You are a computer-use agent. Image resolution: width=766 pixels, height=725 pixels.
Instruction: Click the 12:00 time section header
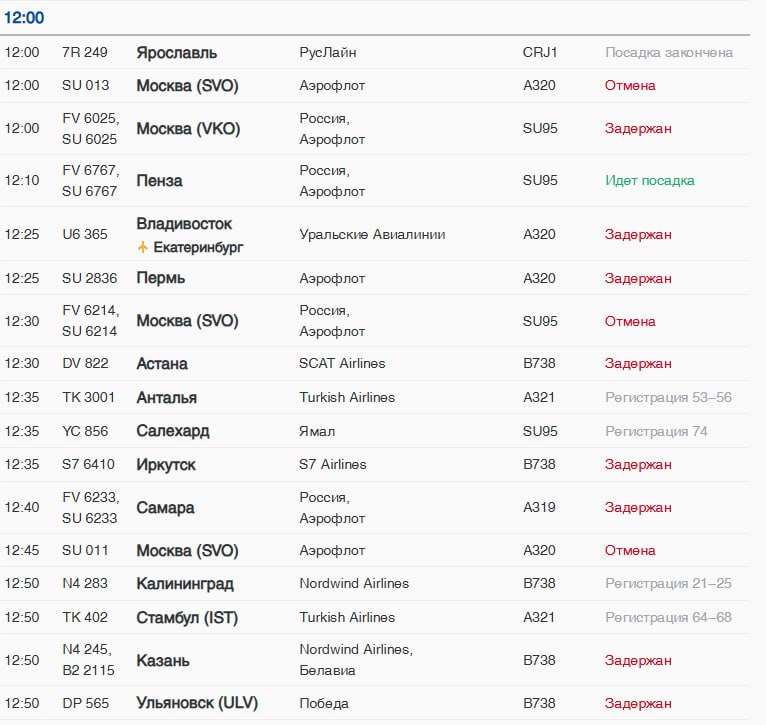click(24, 18)
